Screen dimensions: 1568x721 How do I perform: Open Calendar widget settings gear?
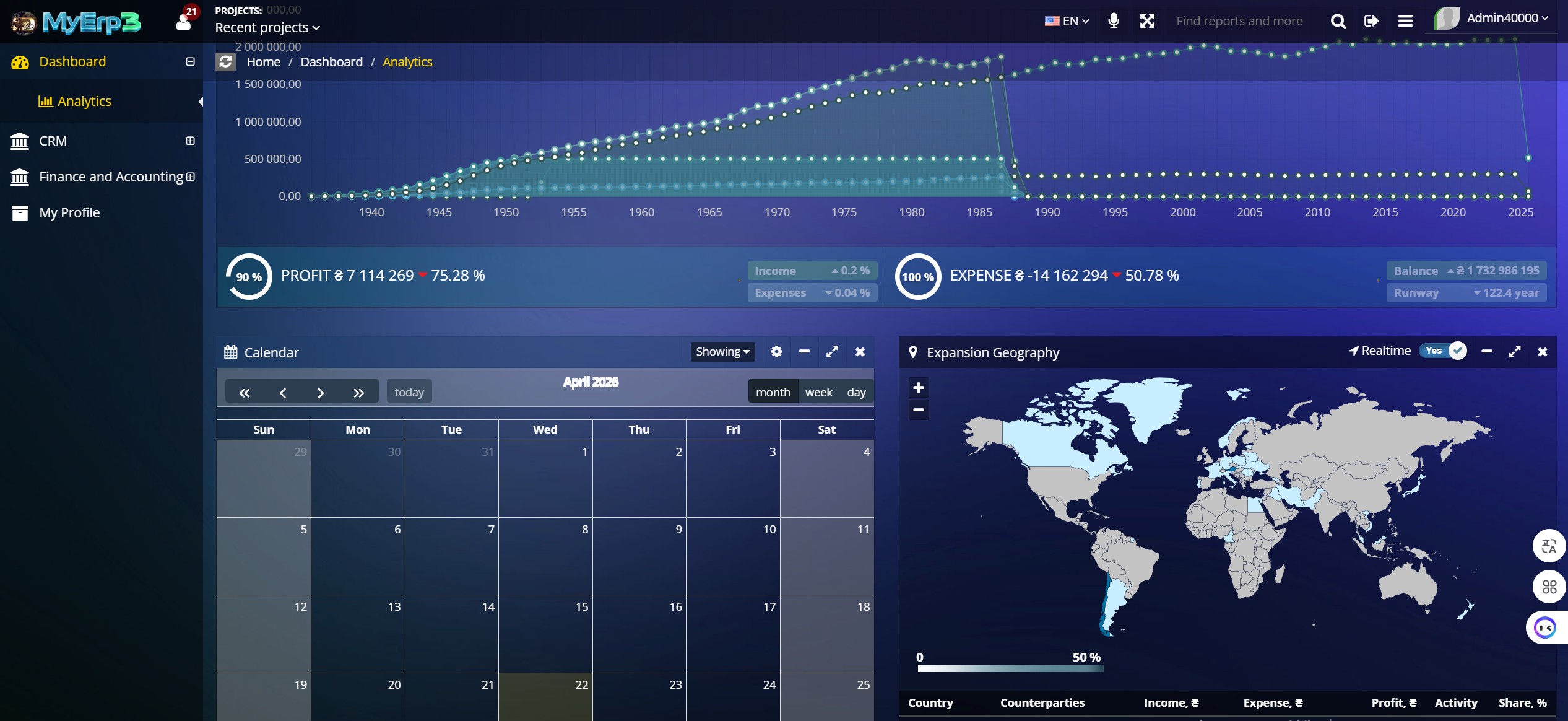point(776,351)
